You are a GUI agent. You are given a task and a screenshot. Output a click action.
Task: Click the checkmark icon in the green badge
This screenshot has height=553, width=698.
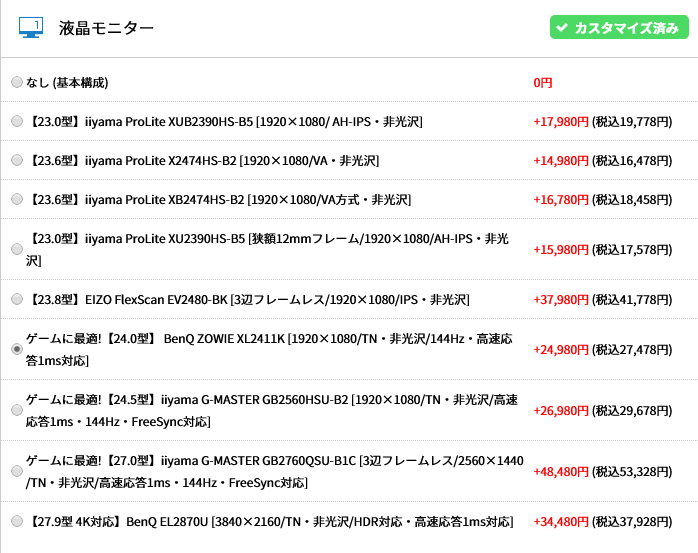563,28
